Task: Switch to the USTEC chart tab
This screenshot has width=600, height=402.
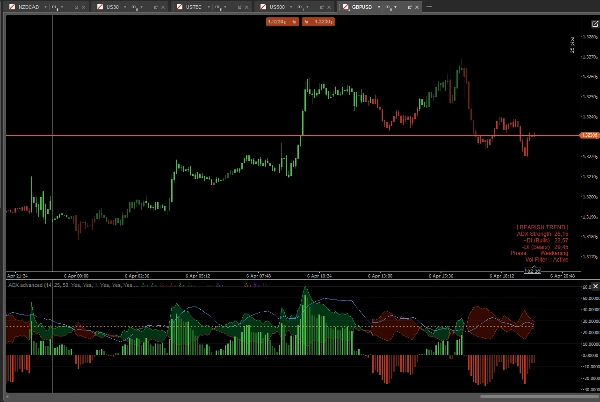Action: pyautogui.click(x=194, y=6)
